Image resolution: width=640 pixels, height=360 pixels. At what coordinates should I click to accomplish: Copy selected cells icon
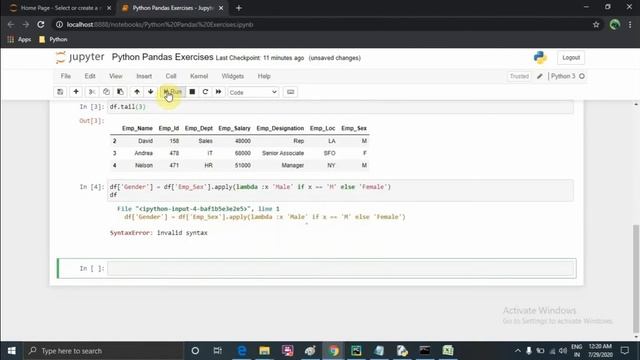coord(106,92)
